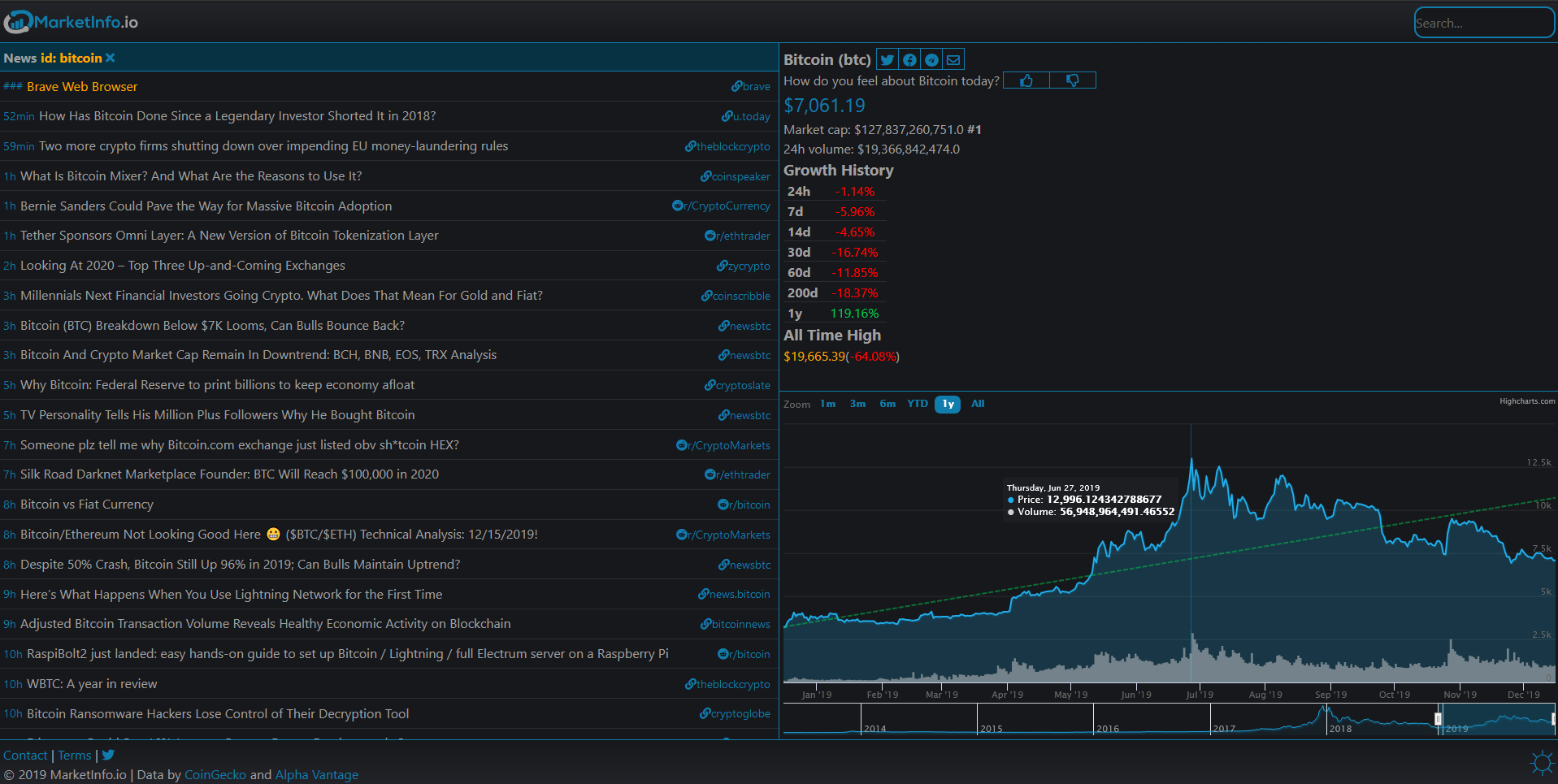Set chart zoom to YTD
The image size is (1558, 784).
[918, 404]
